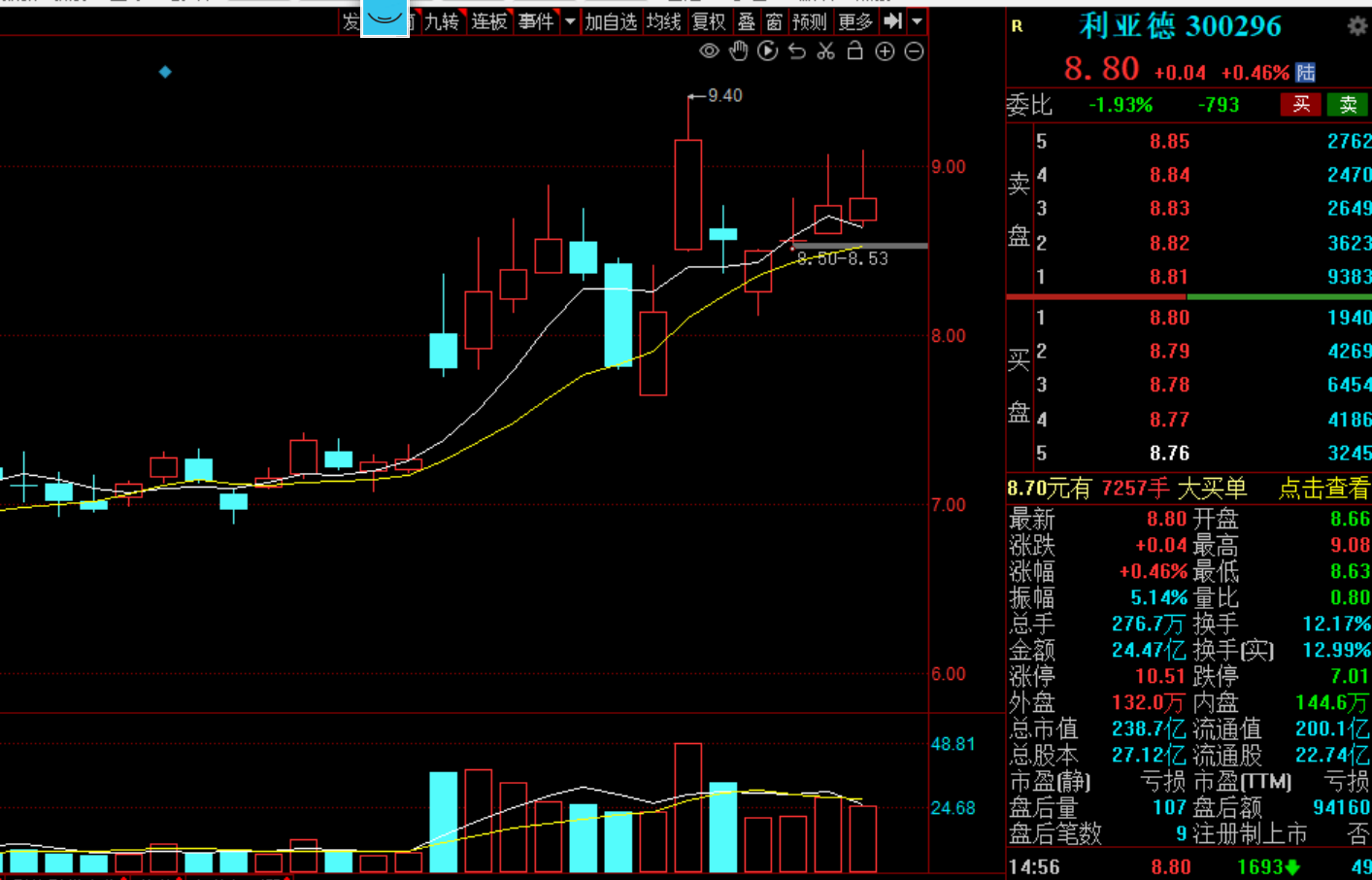The height and width of the screenshot is (880, 1372).
Task: Open the 预测 forecast tool
Action: (810, 21)
